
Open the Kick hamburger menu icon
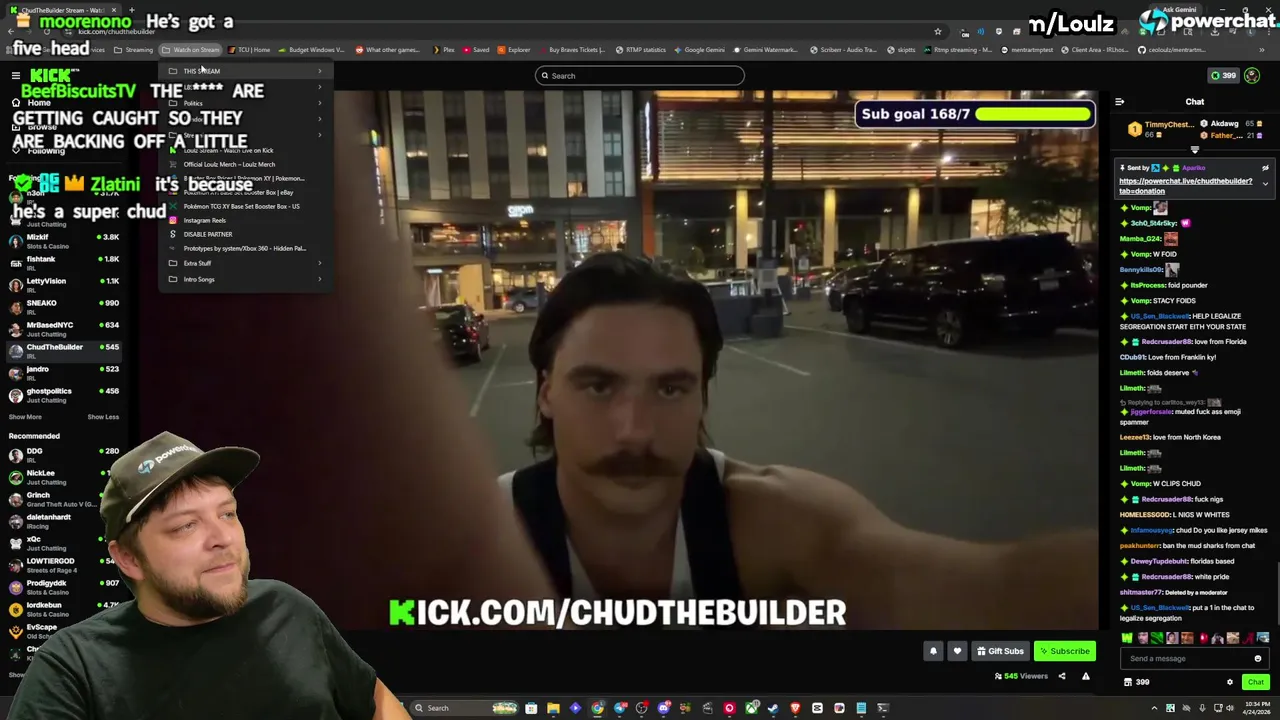pos(15,76)
